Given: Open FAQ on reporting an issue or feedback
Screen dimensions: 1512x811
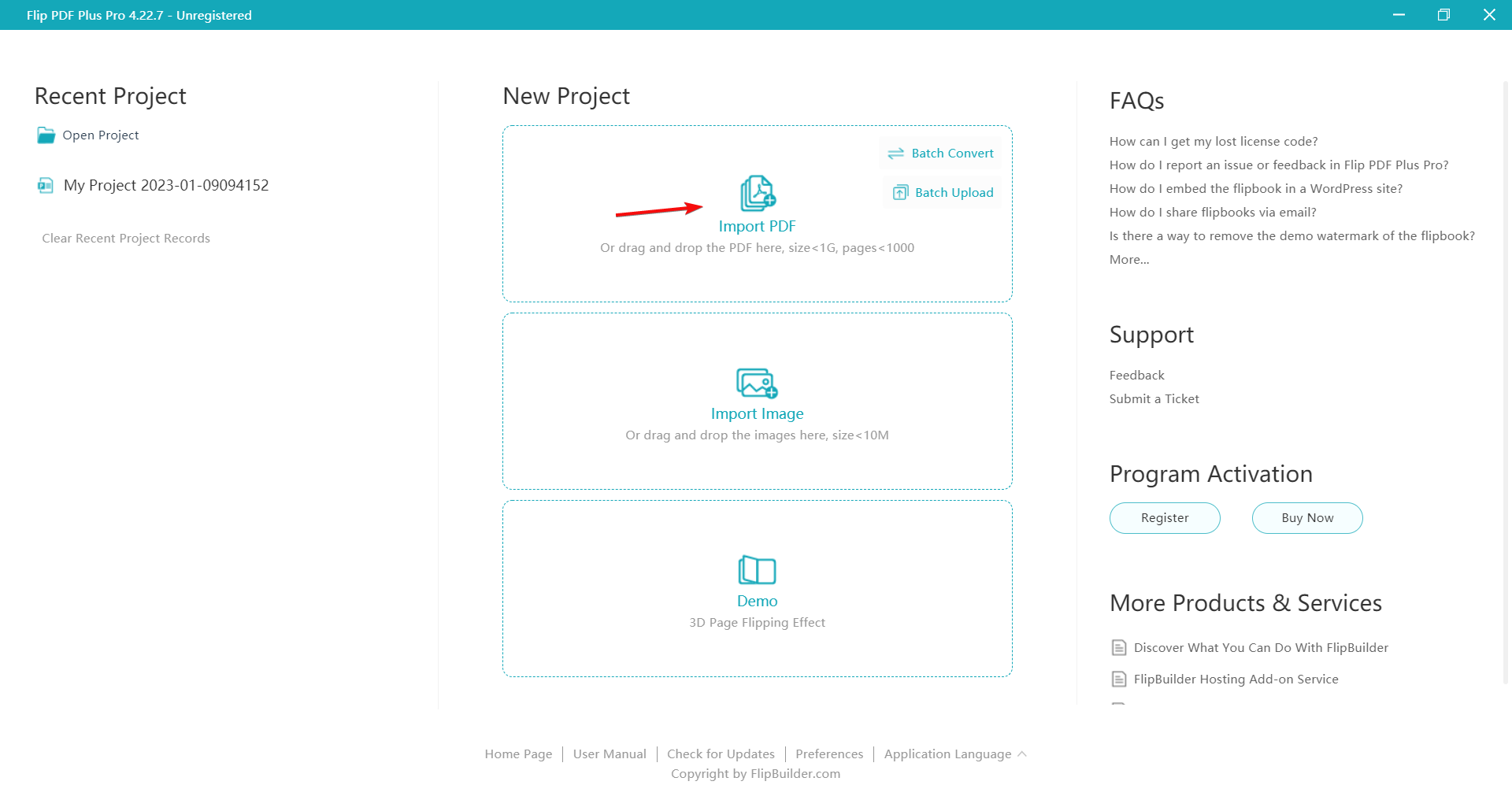Looking at the screenshot, I should click(x=1279, y=165).
